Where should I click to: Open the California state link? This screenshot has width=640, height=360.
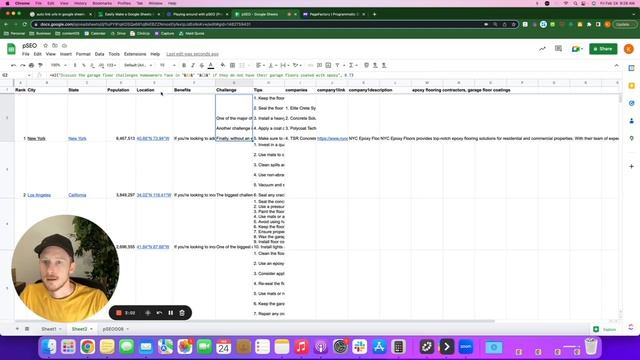77,195
